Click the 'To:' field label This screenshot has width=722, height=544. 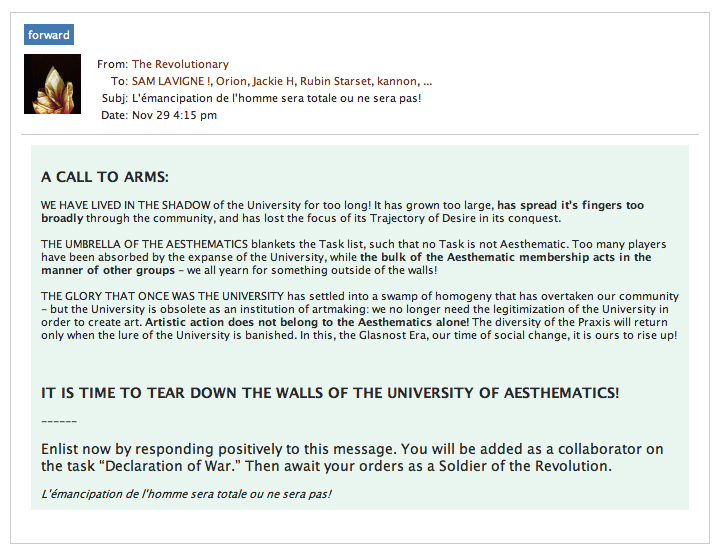119,81
